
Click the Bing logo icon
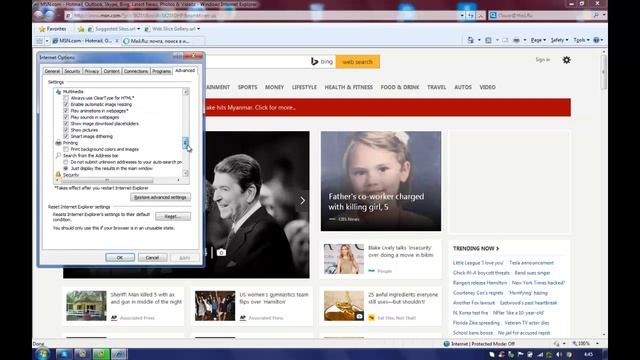(x=314, y=62)
